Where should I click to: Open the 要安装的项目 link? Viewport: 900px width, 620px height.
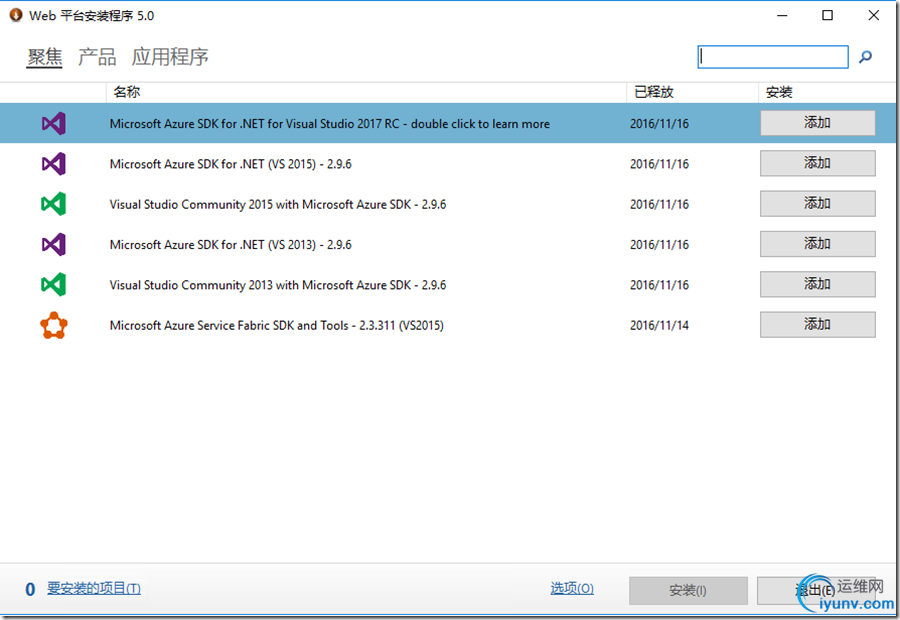(x=94, y=588)
